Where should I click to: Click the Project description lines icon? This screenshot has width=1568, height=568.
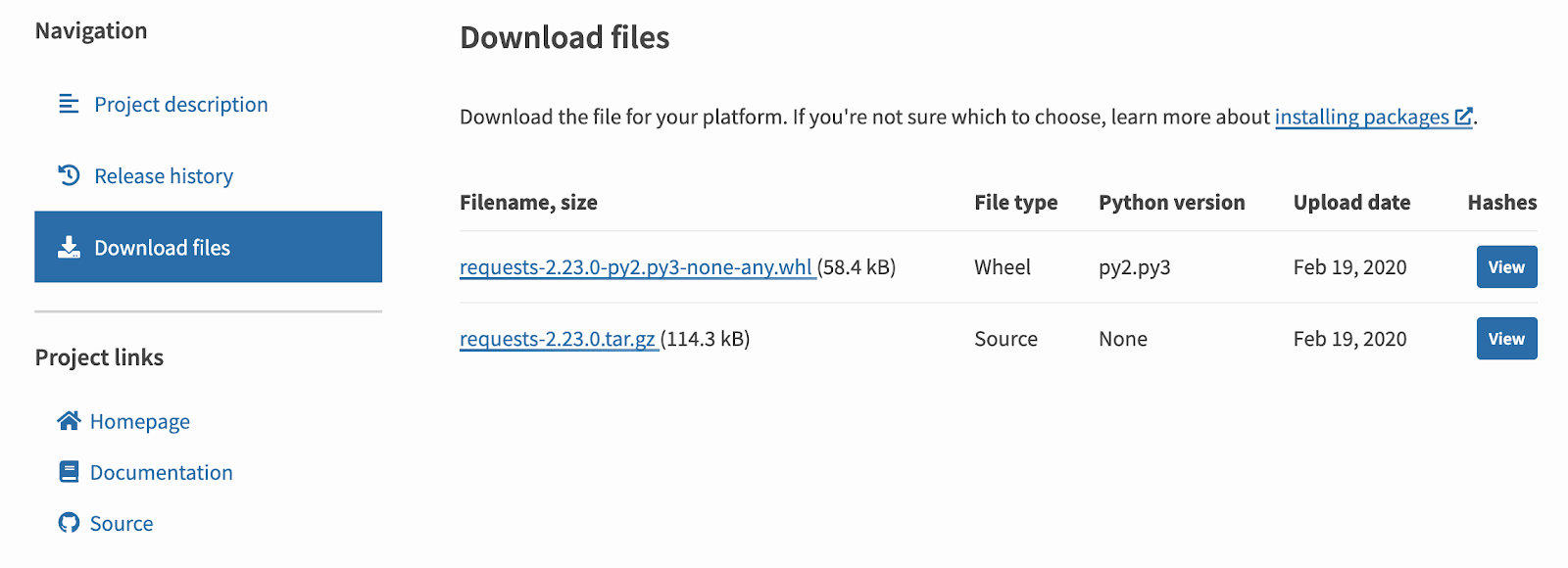(x=69, y=104)
